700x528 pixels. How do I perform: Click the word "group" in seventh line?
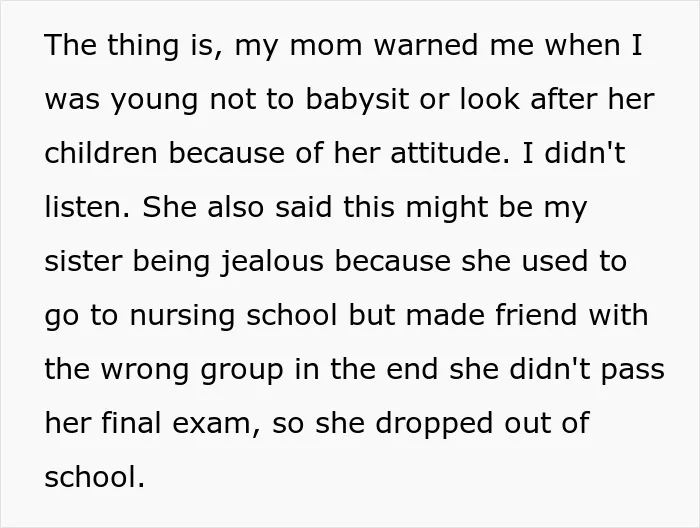tap(242, 370)
